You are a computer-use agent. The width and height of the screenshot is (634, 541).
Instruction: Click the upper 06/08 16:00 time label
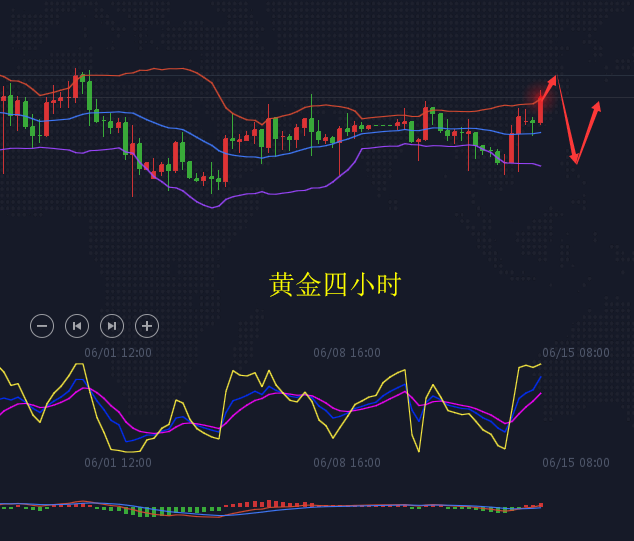coord(347,353)
